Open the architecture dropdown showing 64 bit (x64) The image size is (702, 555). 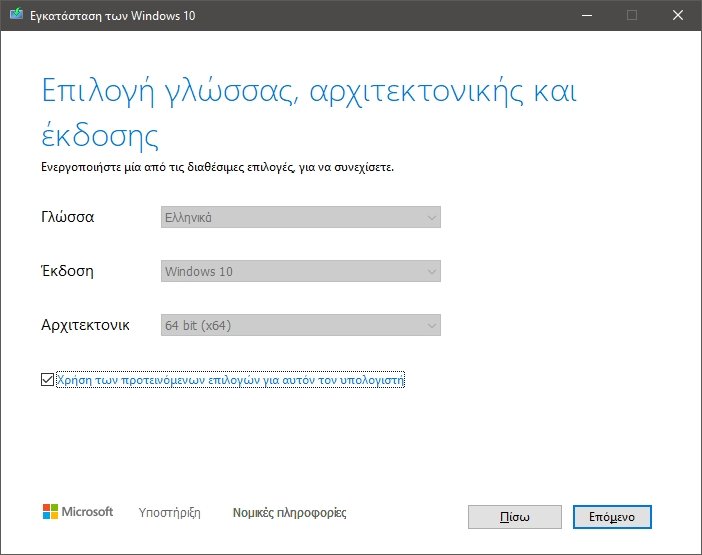tap(301, 325)
